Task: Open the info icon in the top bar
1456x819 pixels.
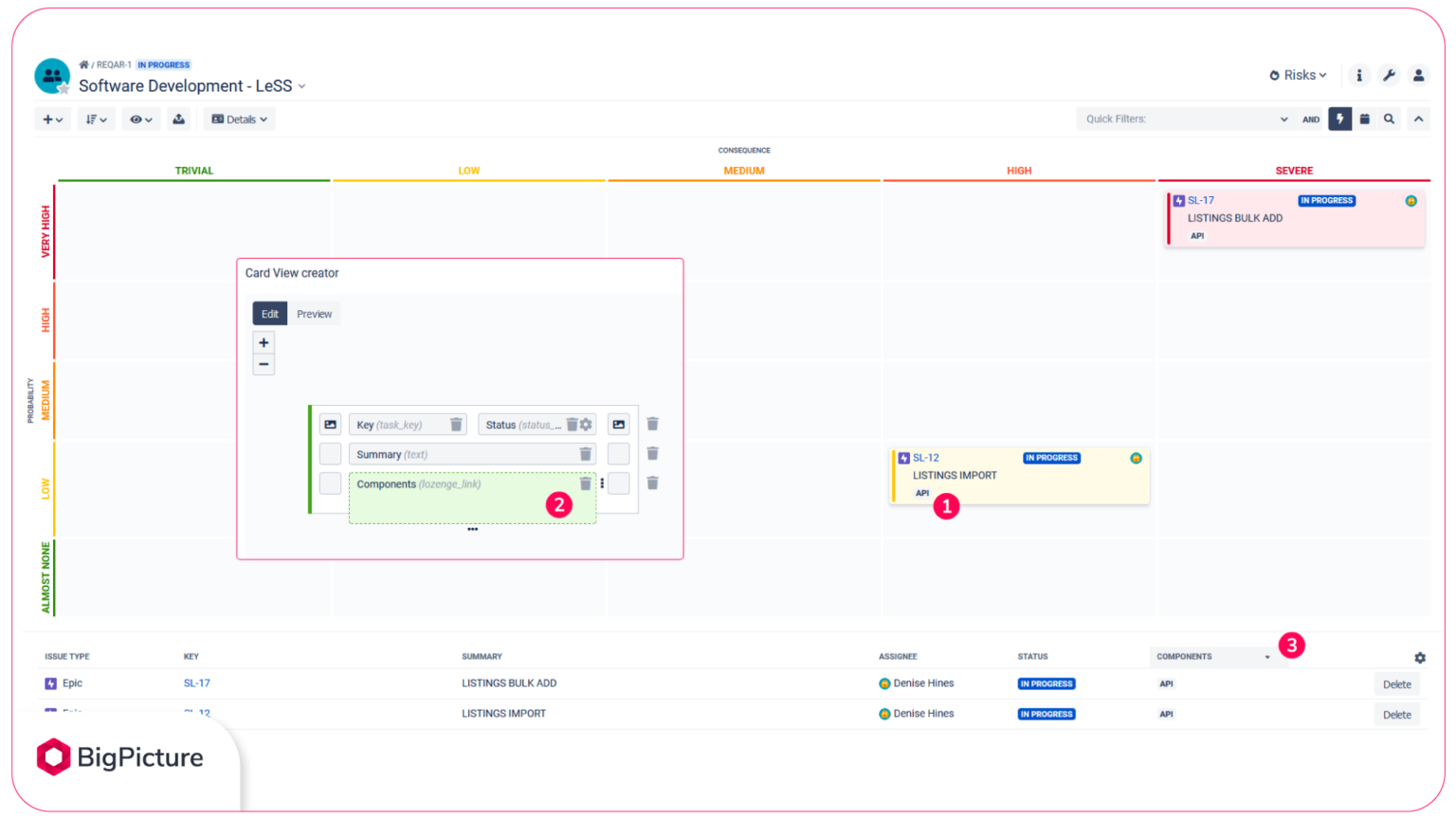Action: click(x=1358, y=75)
